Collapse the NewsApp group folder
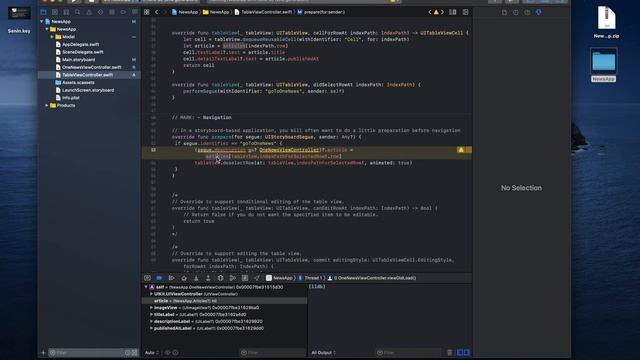The image size is (640, 360). pyautogui.click(x=47, y=29)
